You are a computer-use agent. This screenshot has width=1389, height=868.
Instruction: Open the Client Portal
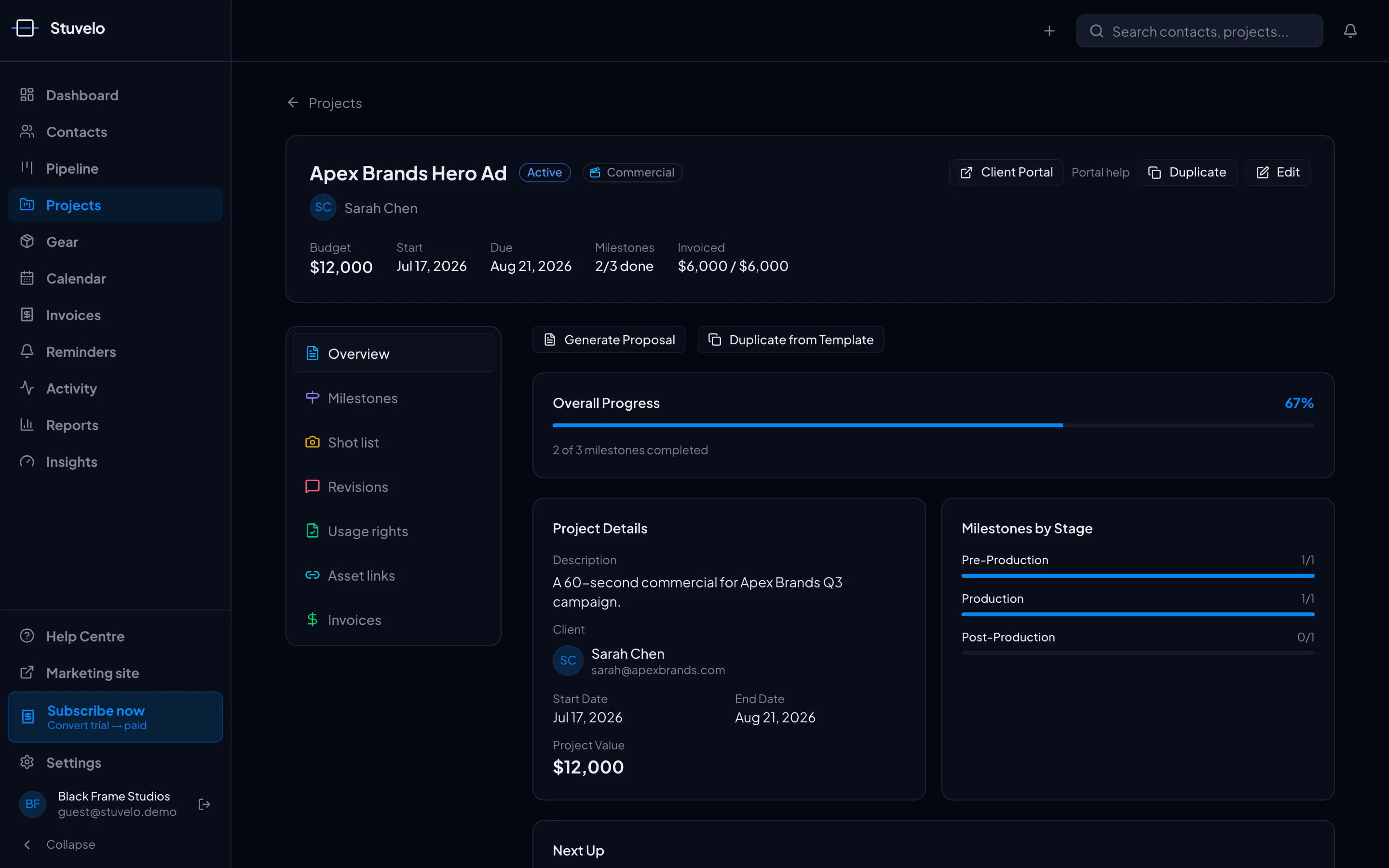pos(1006,172)
